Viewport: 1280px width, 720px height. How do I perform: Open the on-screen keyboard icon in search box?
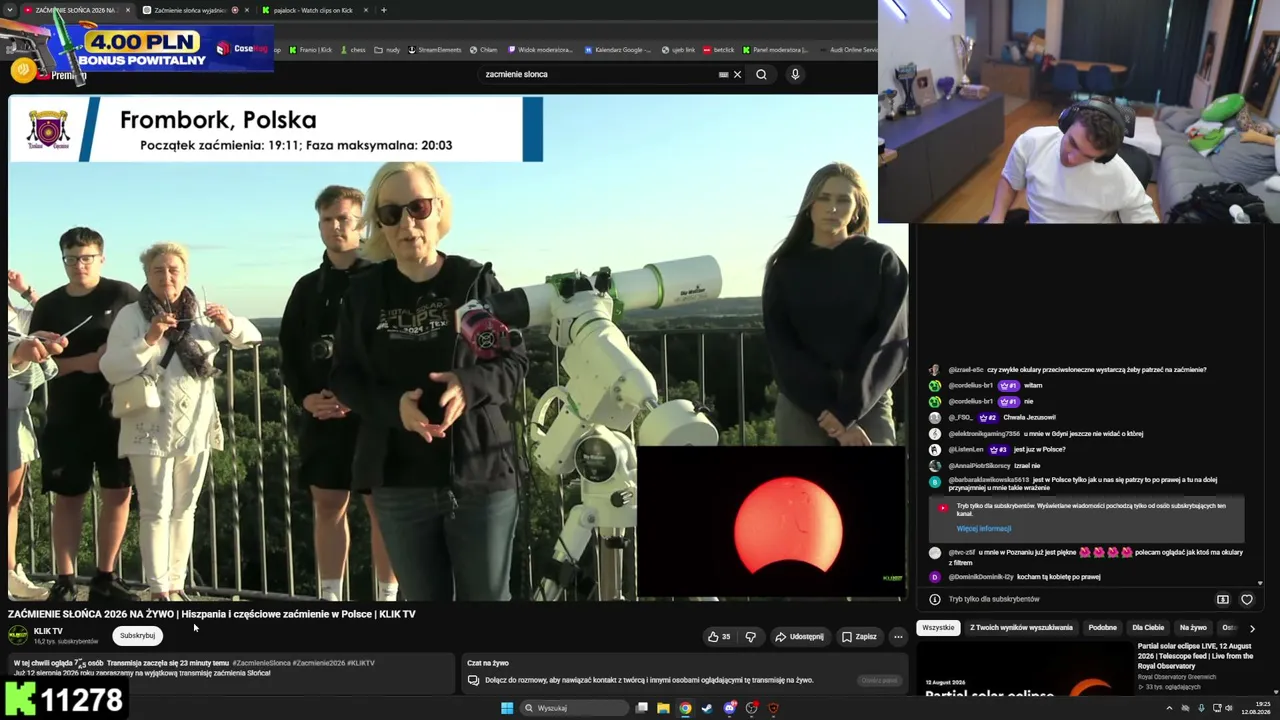(x=723, y=74)
